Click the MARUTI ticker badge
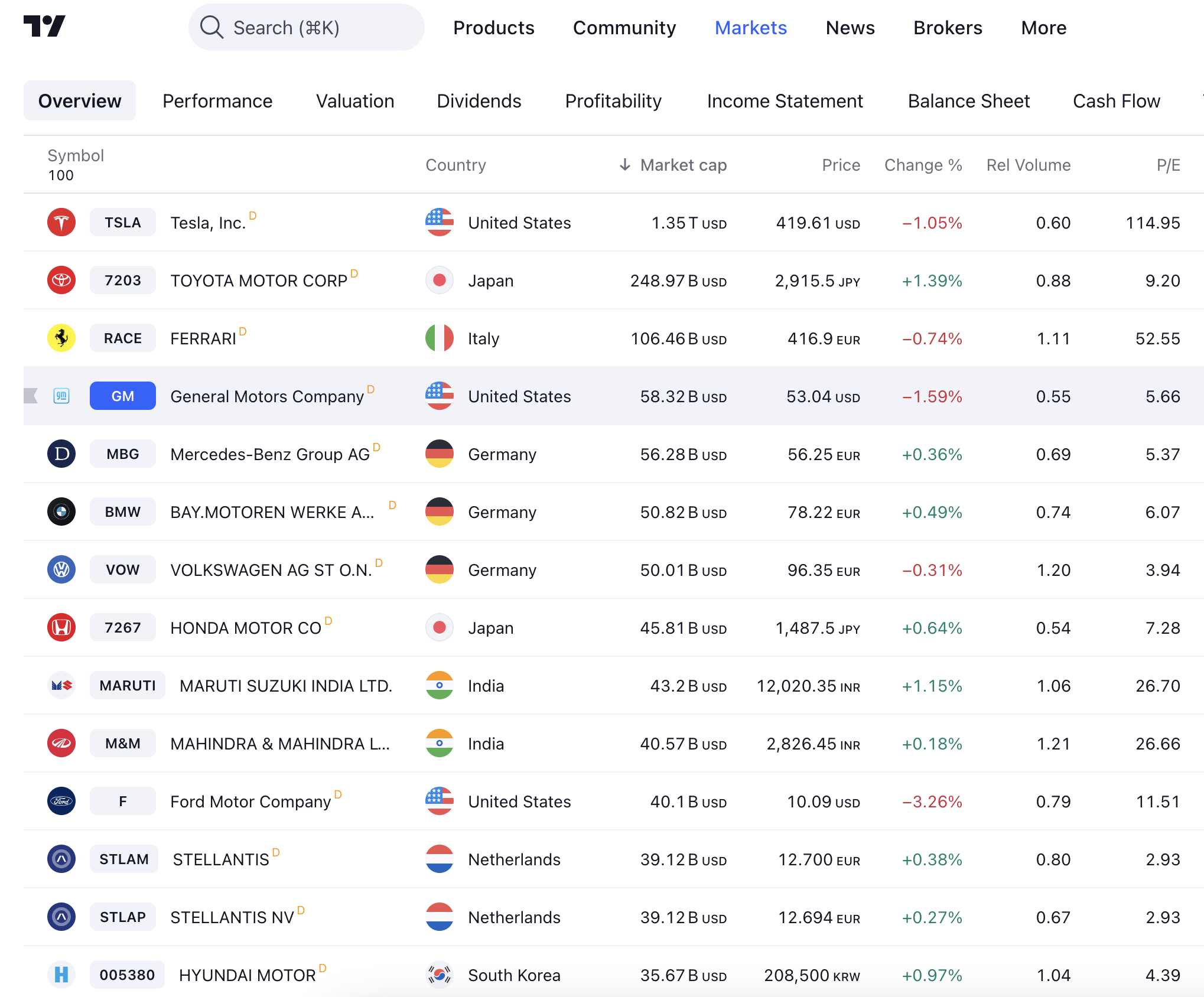Viewport: 1204px width, 997px height. (128, 686)
